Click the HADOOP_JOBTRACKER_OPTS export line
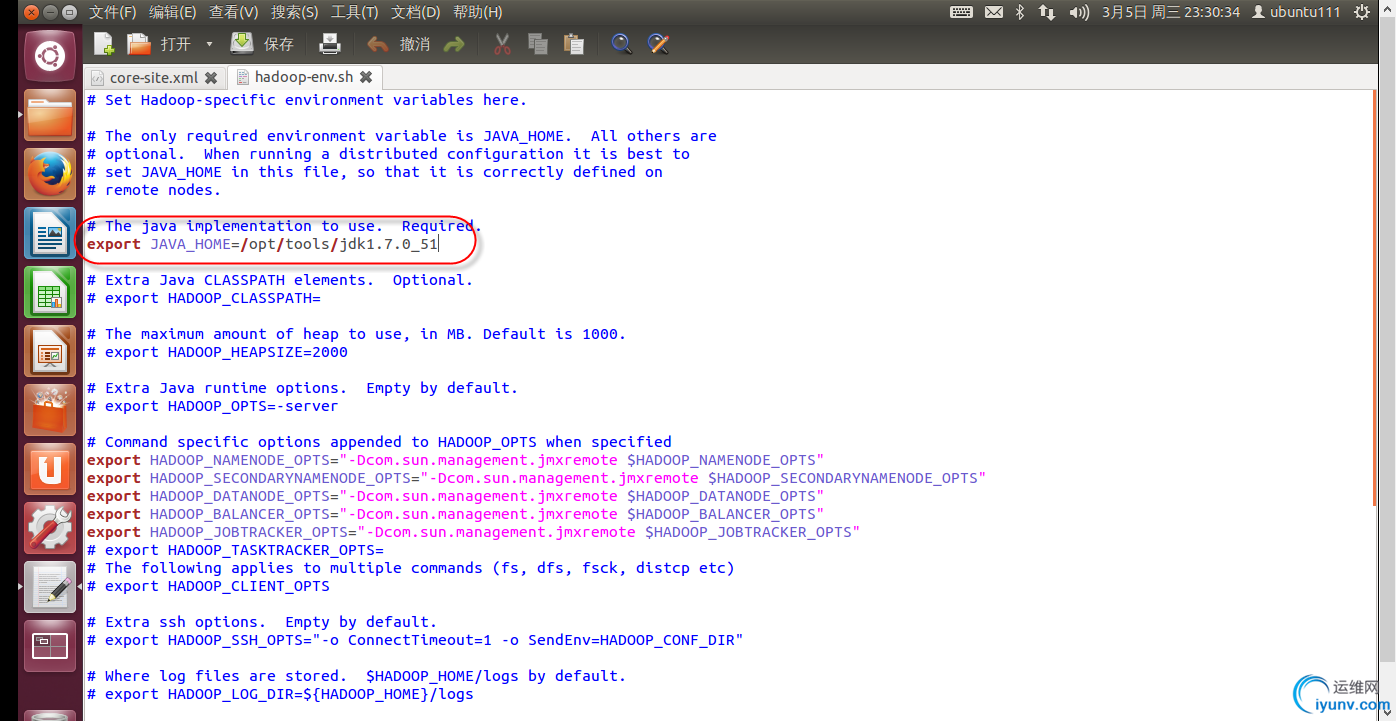The height and width of the screenshot is (721, 1396). [474, 532]
